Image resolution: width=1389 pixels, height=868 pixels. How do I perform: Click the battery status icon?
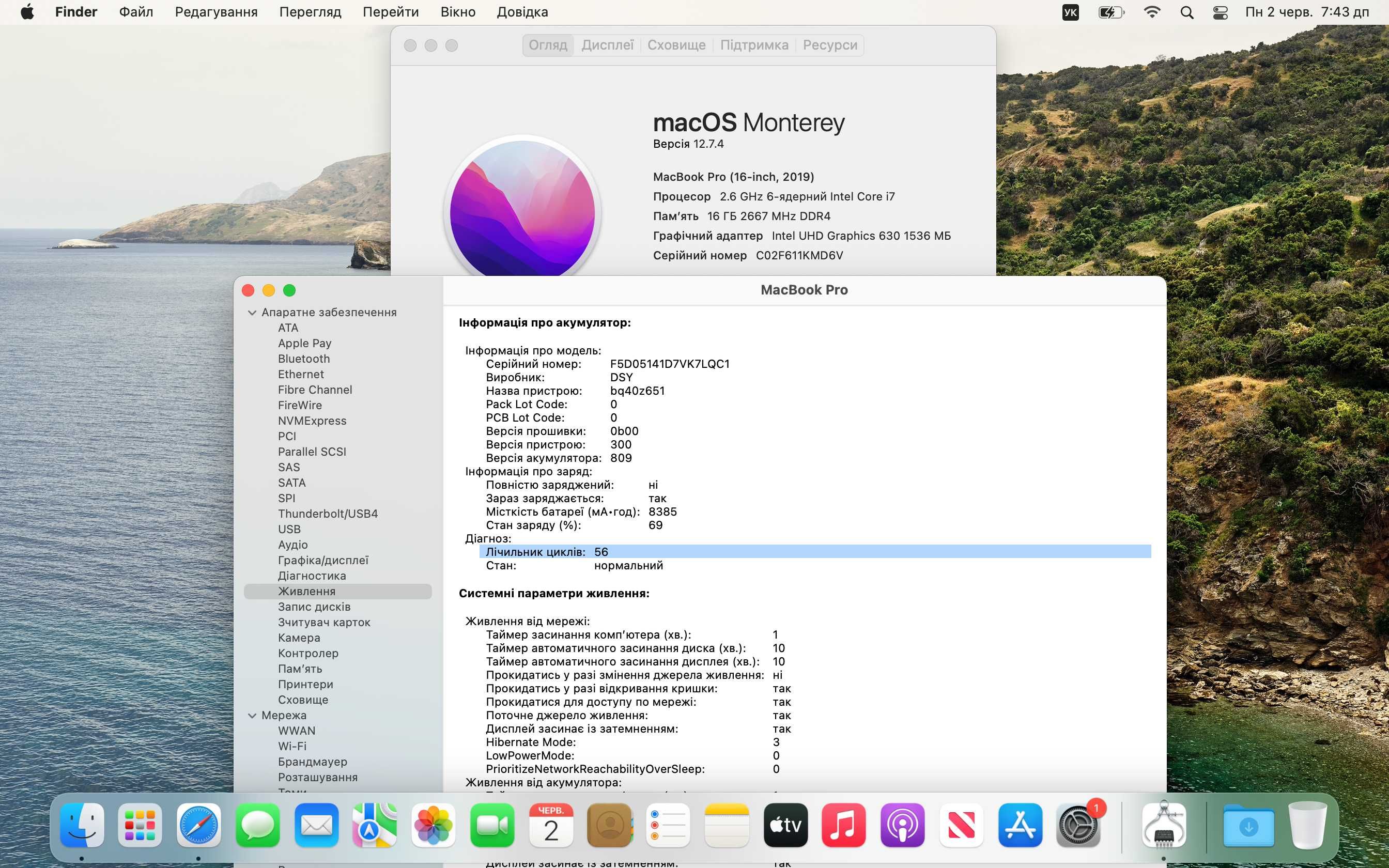1111,12
